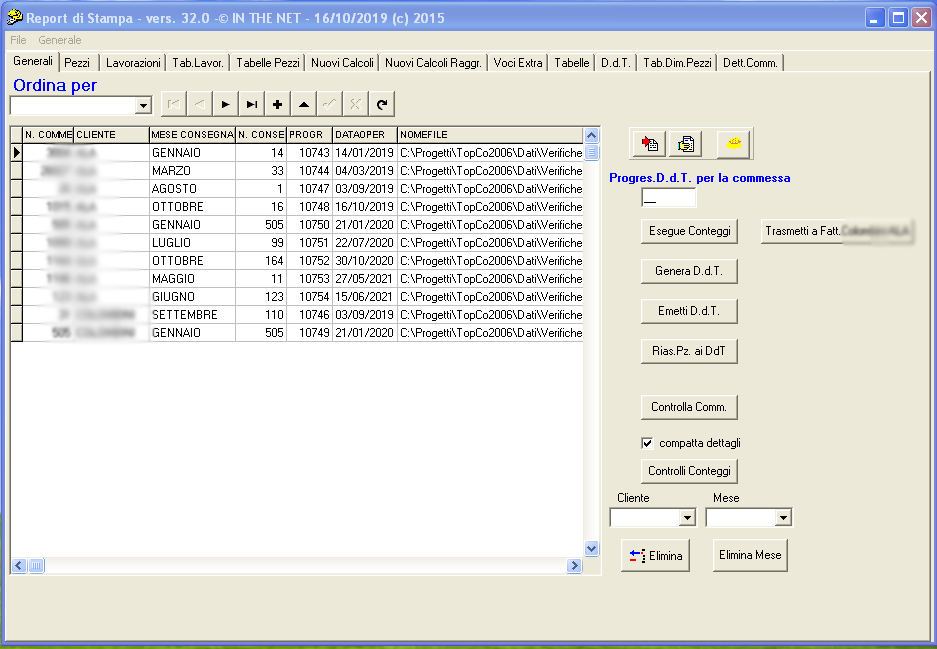Click the Rias.Pz. ai DdT button
This screenshot has height=649, width=937.
coord(690,351)
